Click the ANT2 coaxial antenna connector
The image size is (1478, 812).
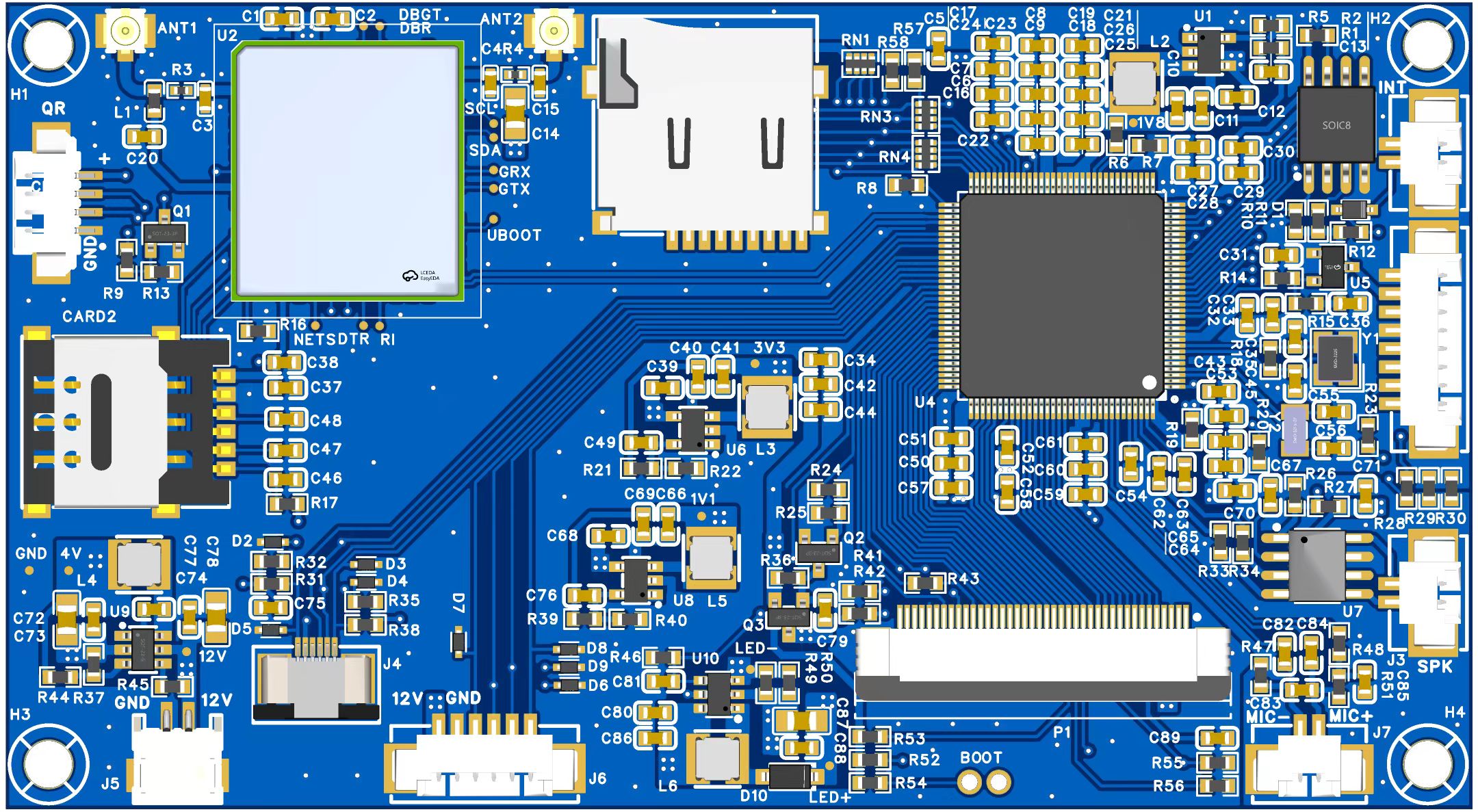pyautogui.click(x=554, y=31)
